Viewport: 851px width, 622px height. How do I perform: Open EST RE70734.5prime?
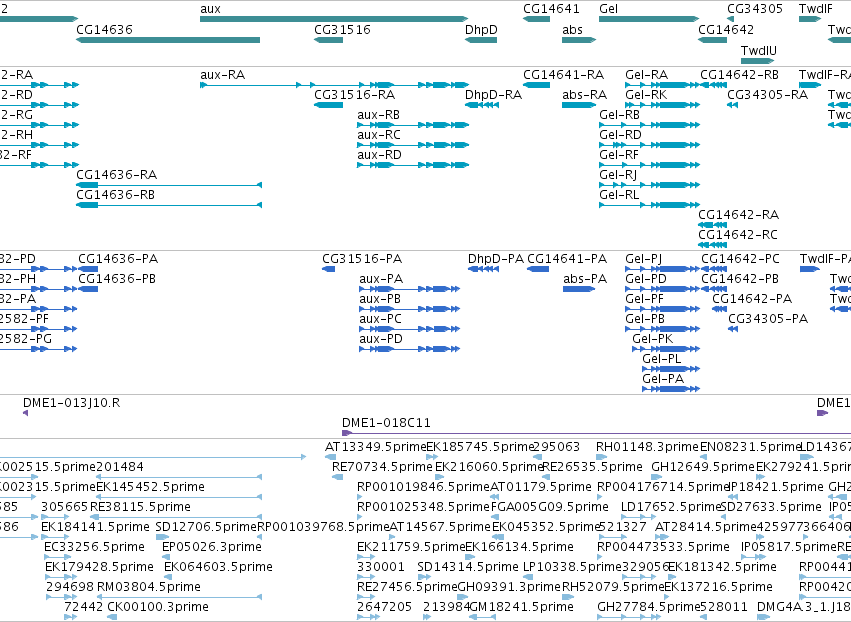tap(382, 467)
